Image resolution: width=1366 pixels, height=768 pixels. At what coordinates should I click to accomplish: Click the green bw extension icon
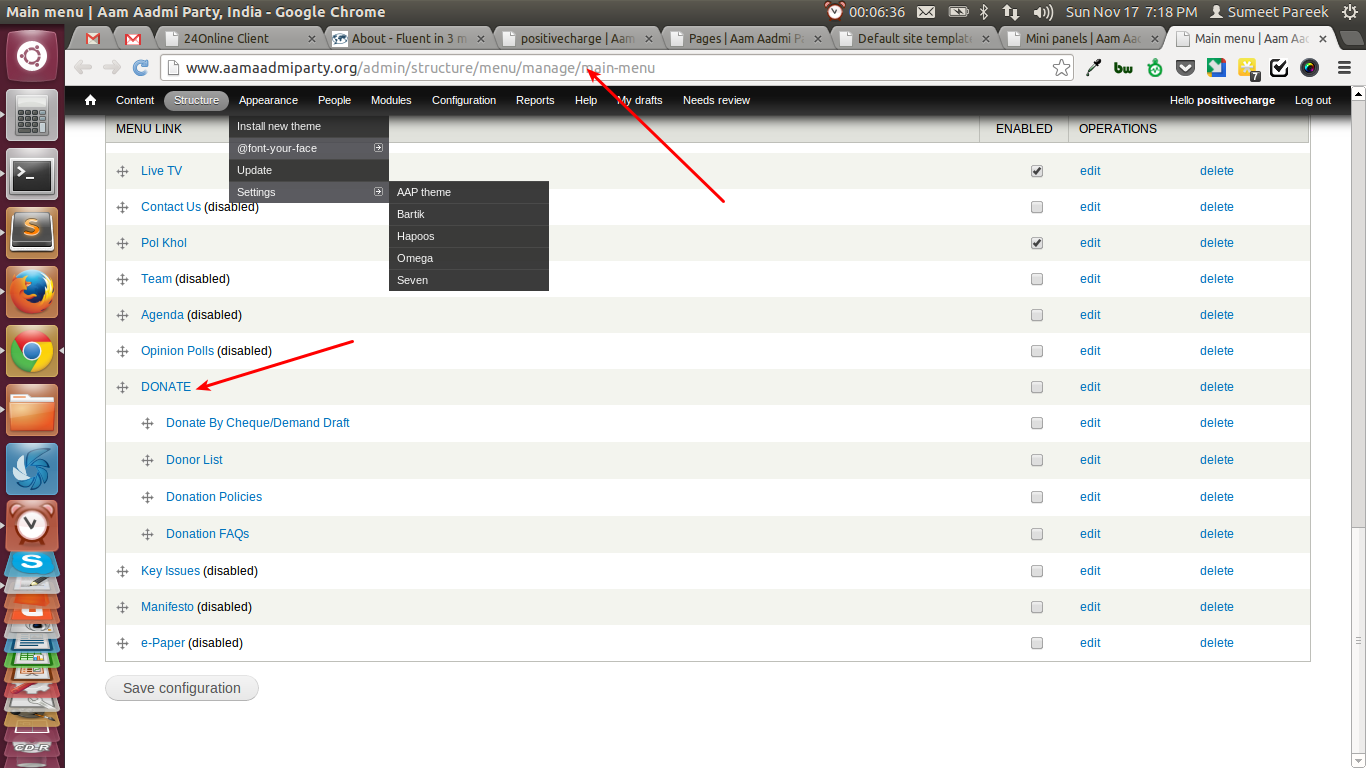1123,68
